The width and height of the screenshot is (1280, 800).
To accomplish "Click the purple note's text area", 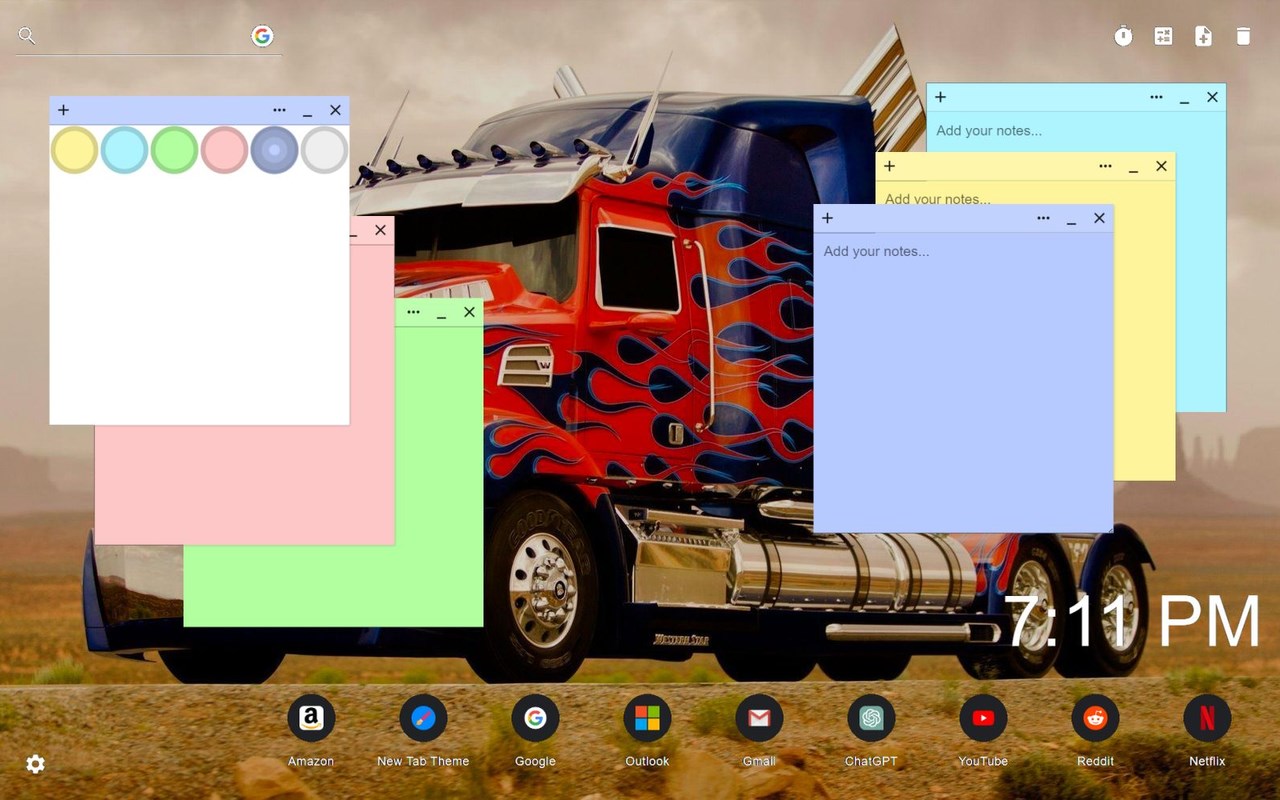I will pyautogui.click(x=963, y=382).
